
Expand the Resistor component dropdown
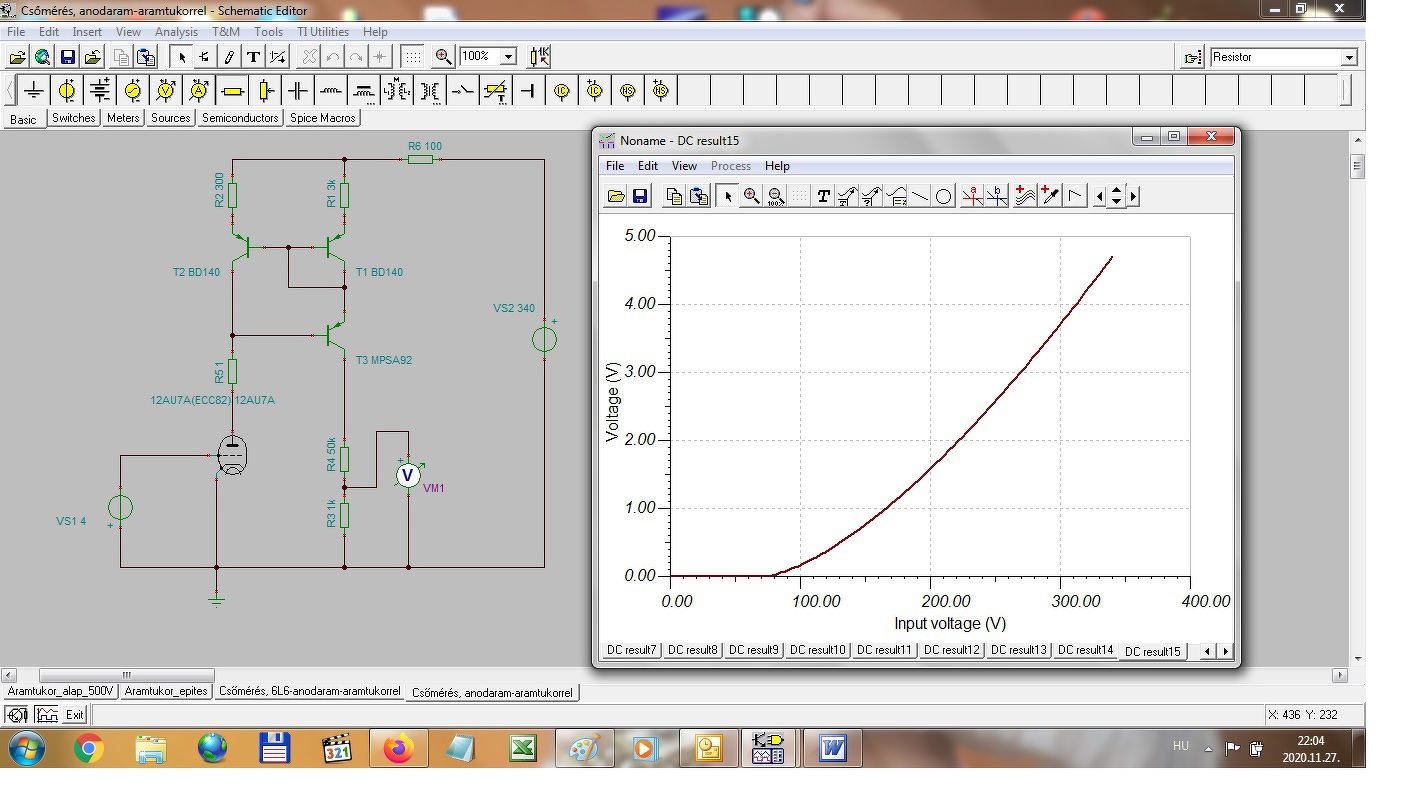click(1348, 58)
